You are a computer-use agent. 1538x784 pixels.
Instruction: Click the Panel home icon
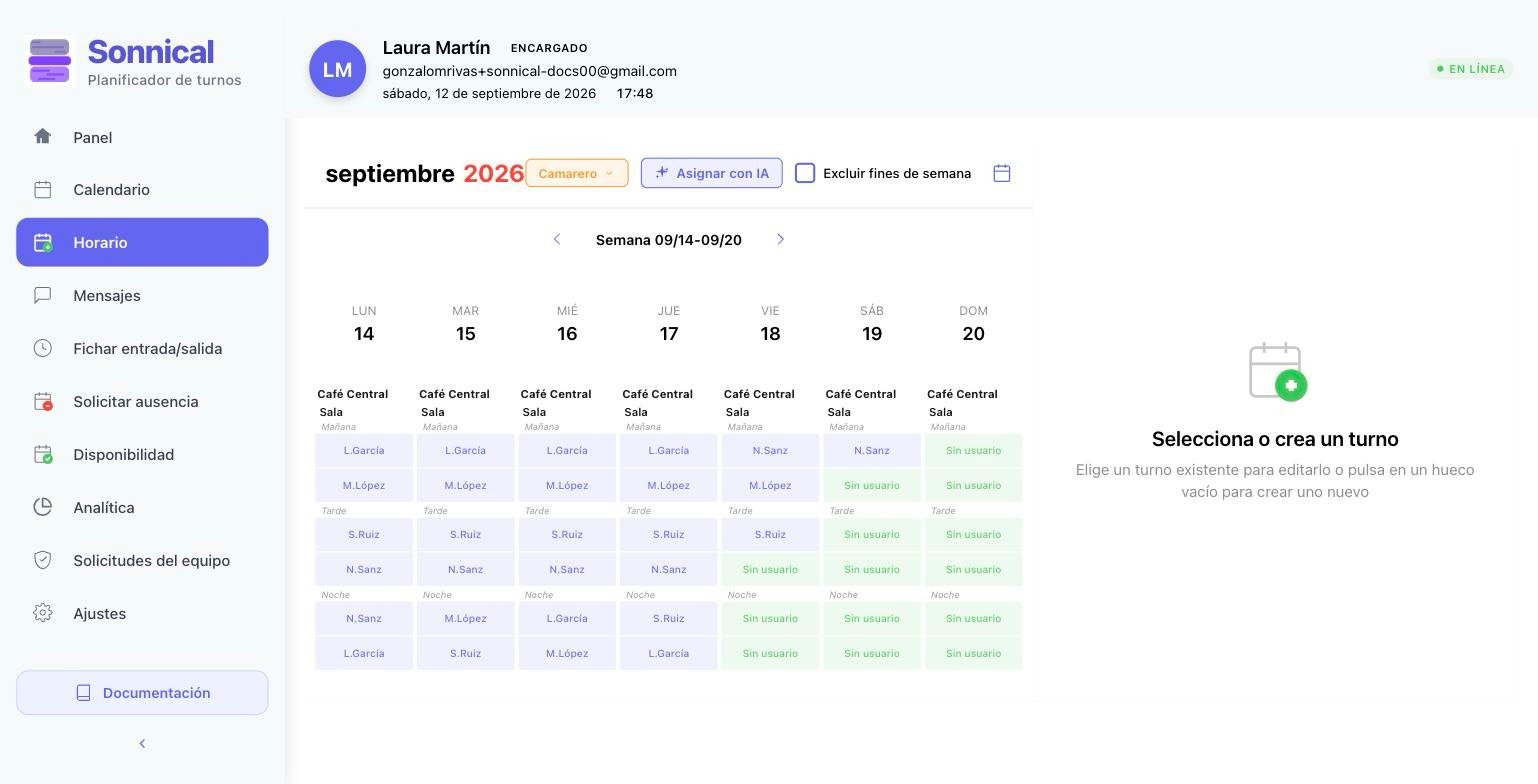pyautogui.click(x=42, y=136)
